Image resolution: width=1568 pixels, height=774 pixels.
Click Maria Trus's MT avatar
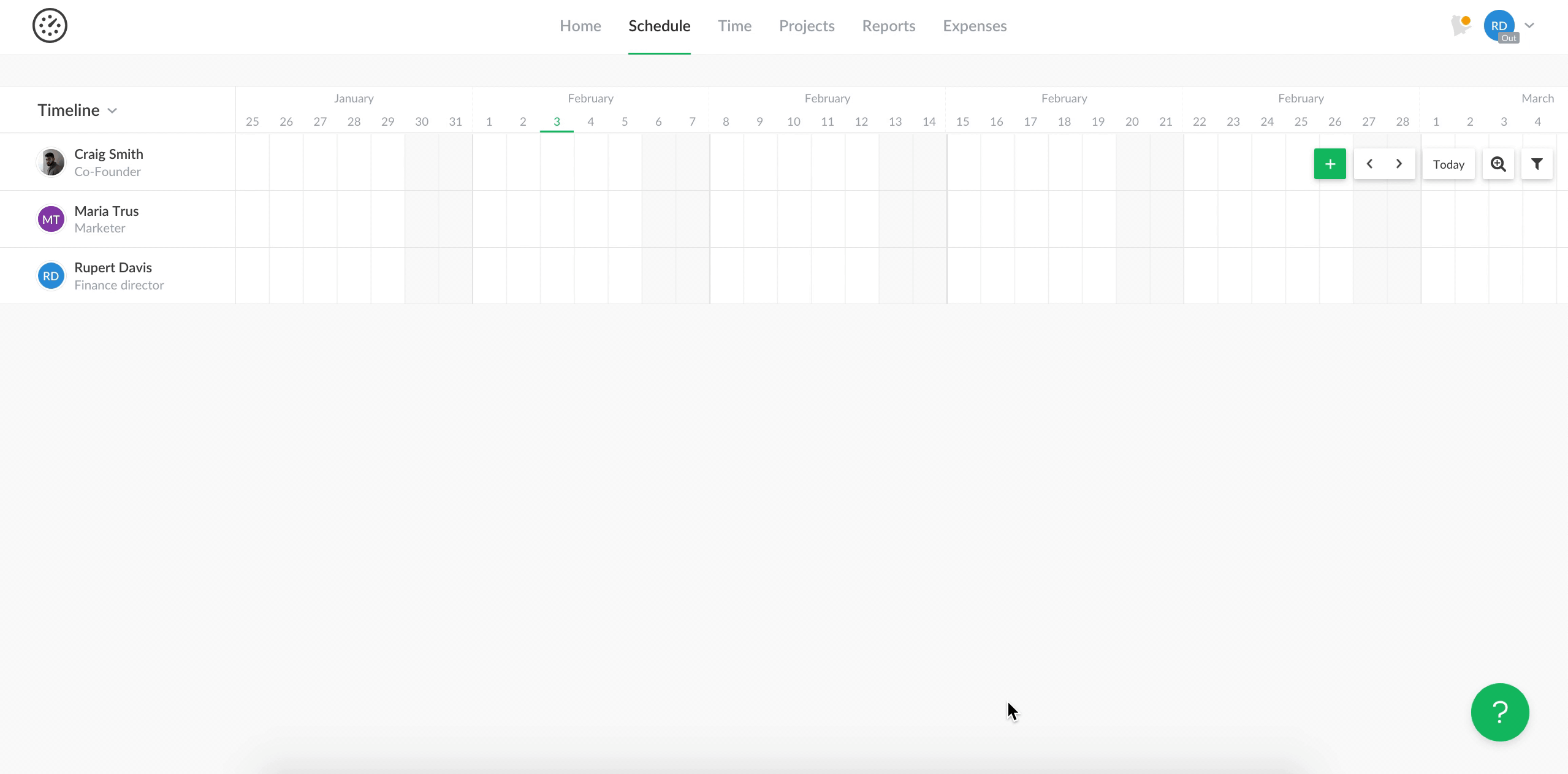pyautogui.click(x=51, y=219)
